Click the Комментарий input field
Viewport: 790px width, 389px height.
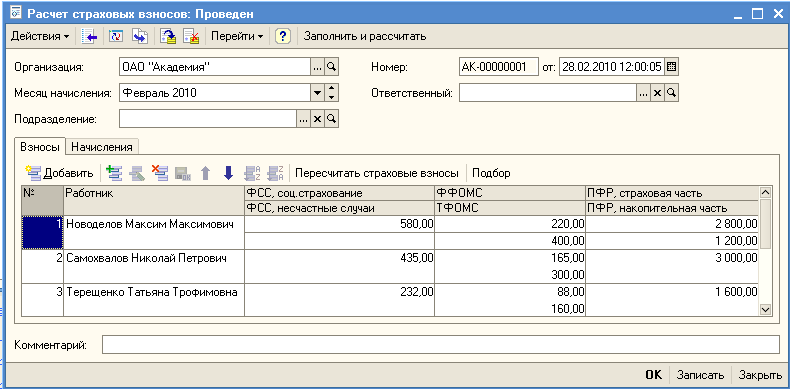[x=441, y=345]
